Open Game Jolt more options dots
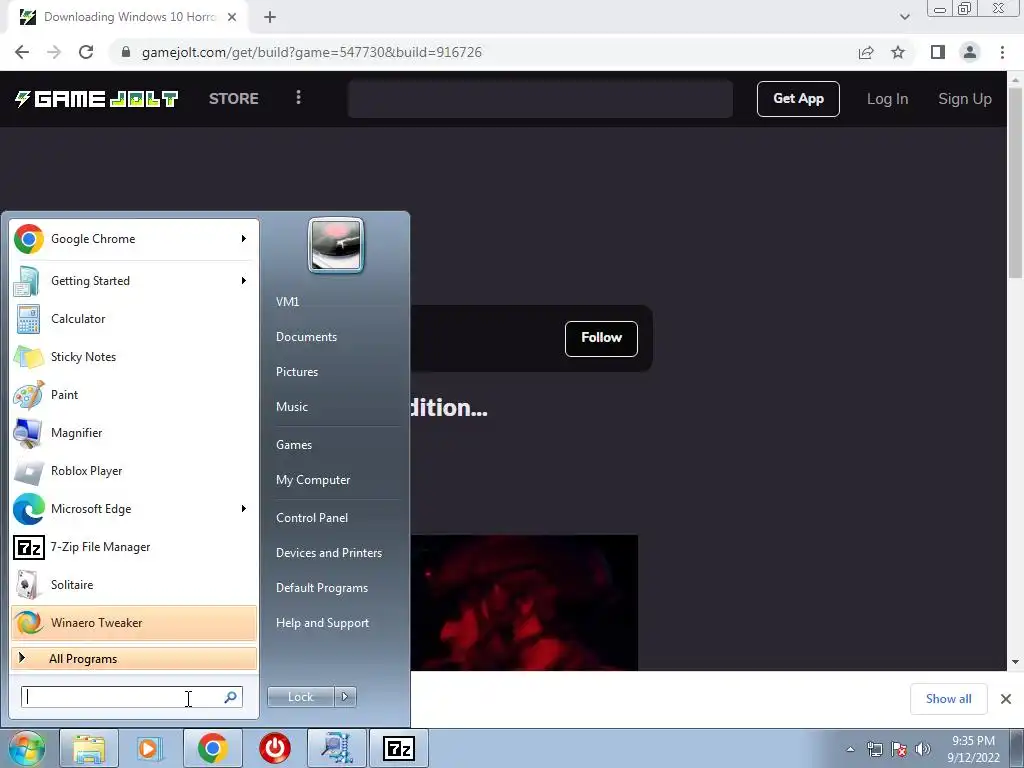Screen dimensions: 1024x768 pyautogui.click(x=298, y=97)
